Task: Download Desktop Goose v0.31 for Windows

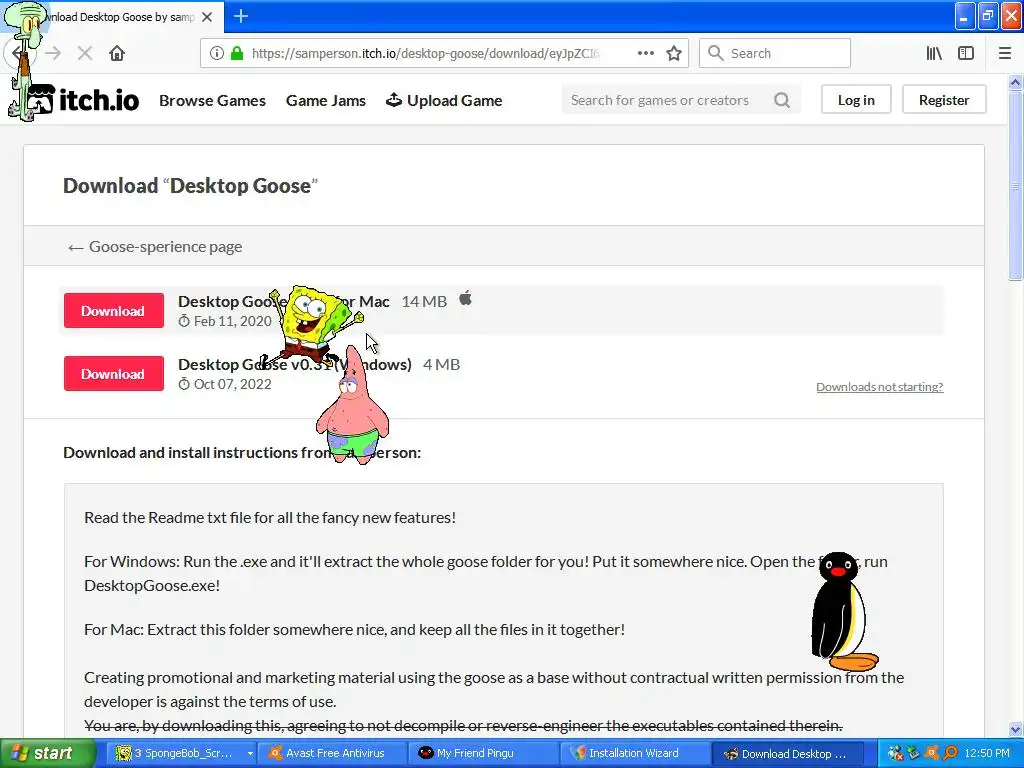Action: pyautogui.click(x=114, y=374)
